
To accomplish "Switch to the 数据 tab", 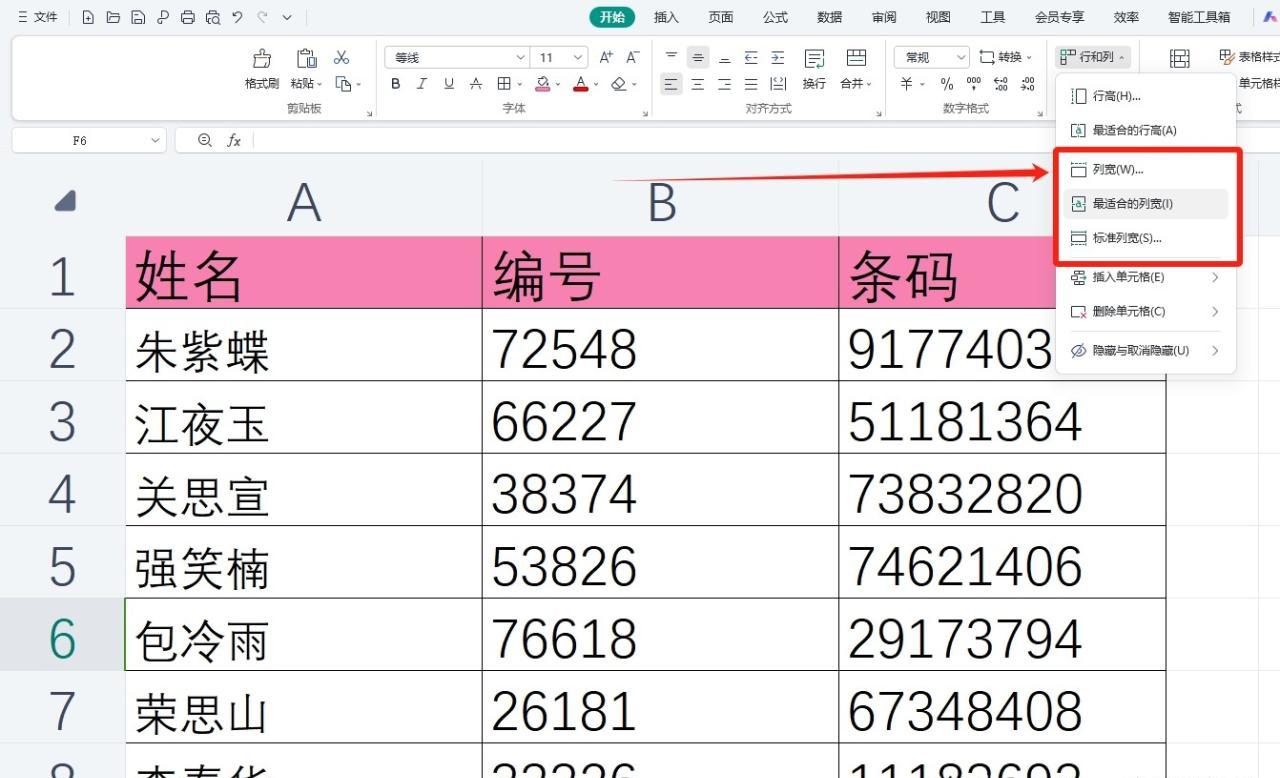I will point(829,17).
